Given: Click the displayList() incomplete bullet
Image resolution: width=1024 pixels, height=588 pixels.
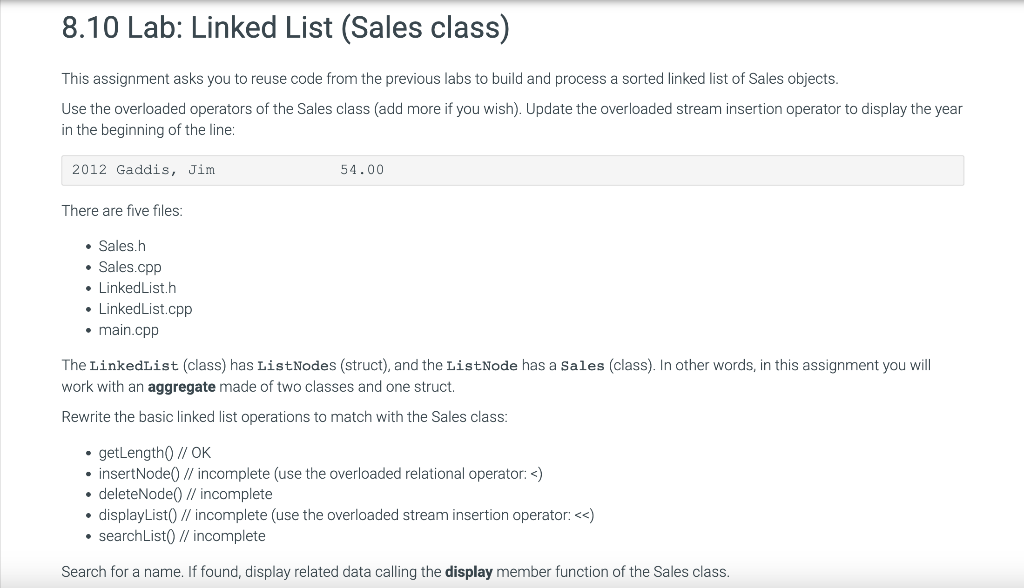Looking at the screenshot, I should pos(346,515).
